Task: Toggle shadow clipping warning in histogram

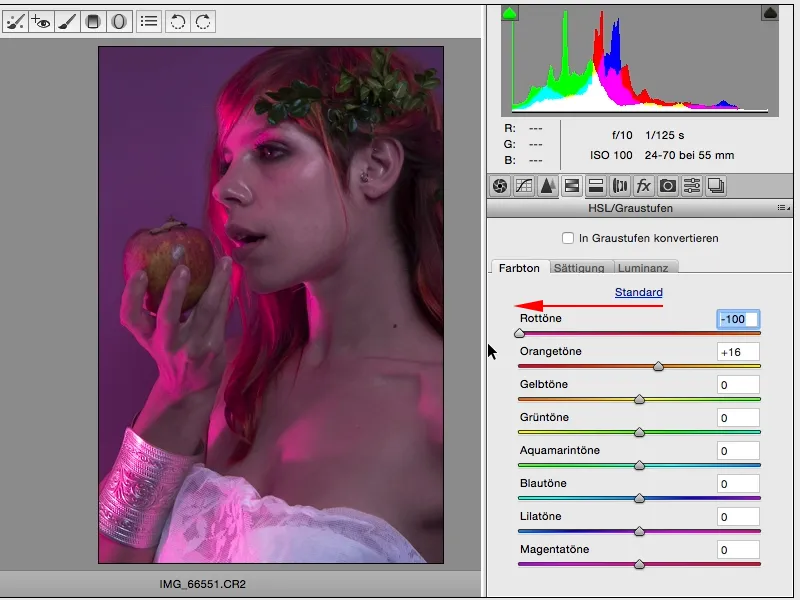Action: (510, 13)
